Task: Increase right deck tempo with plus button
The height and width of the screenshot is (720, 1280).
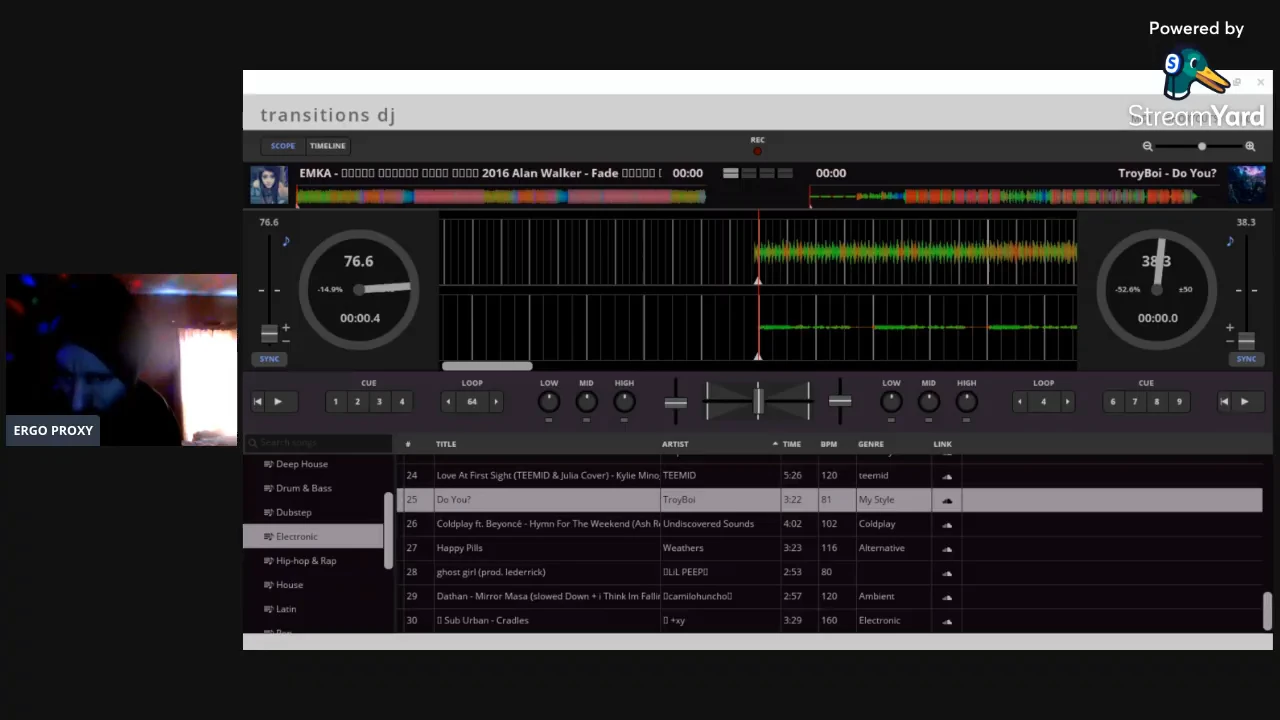Action: [1230, 328]
